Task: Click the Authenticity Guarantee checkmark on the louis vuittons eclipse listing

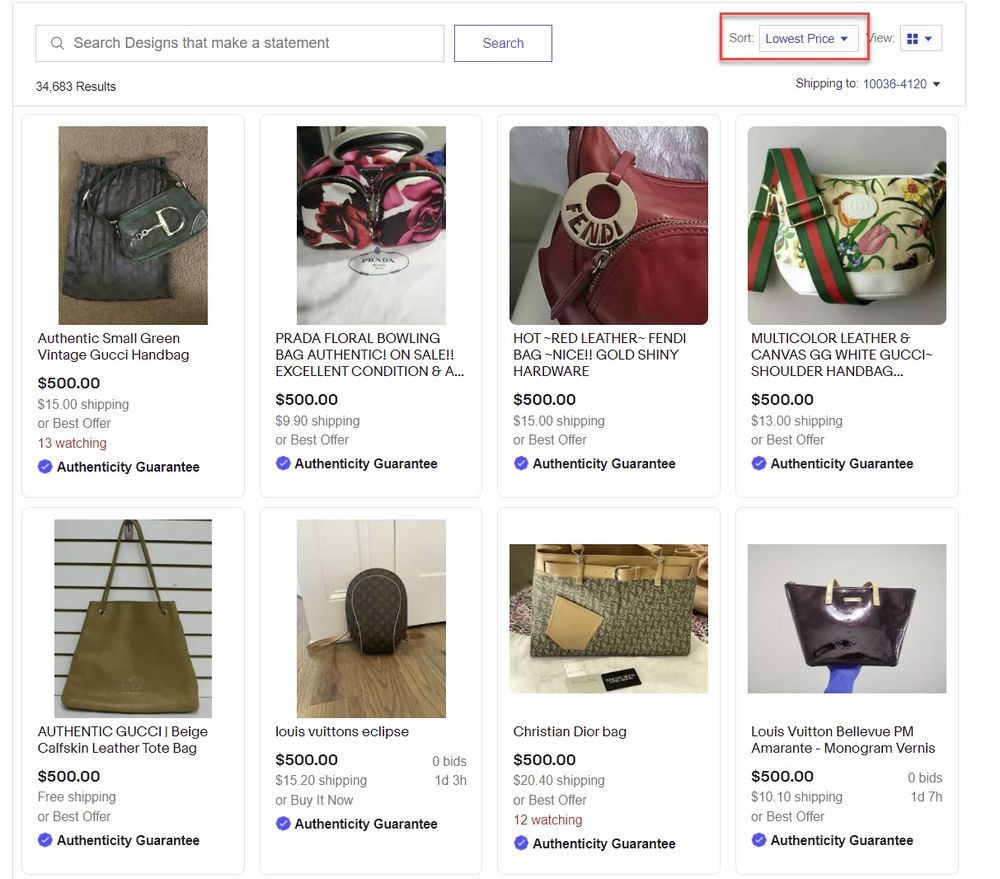Action: tap(285, 824)
